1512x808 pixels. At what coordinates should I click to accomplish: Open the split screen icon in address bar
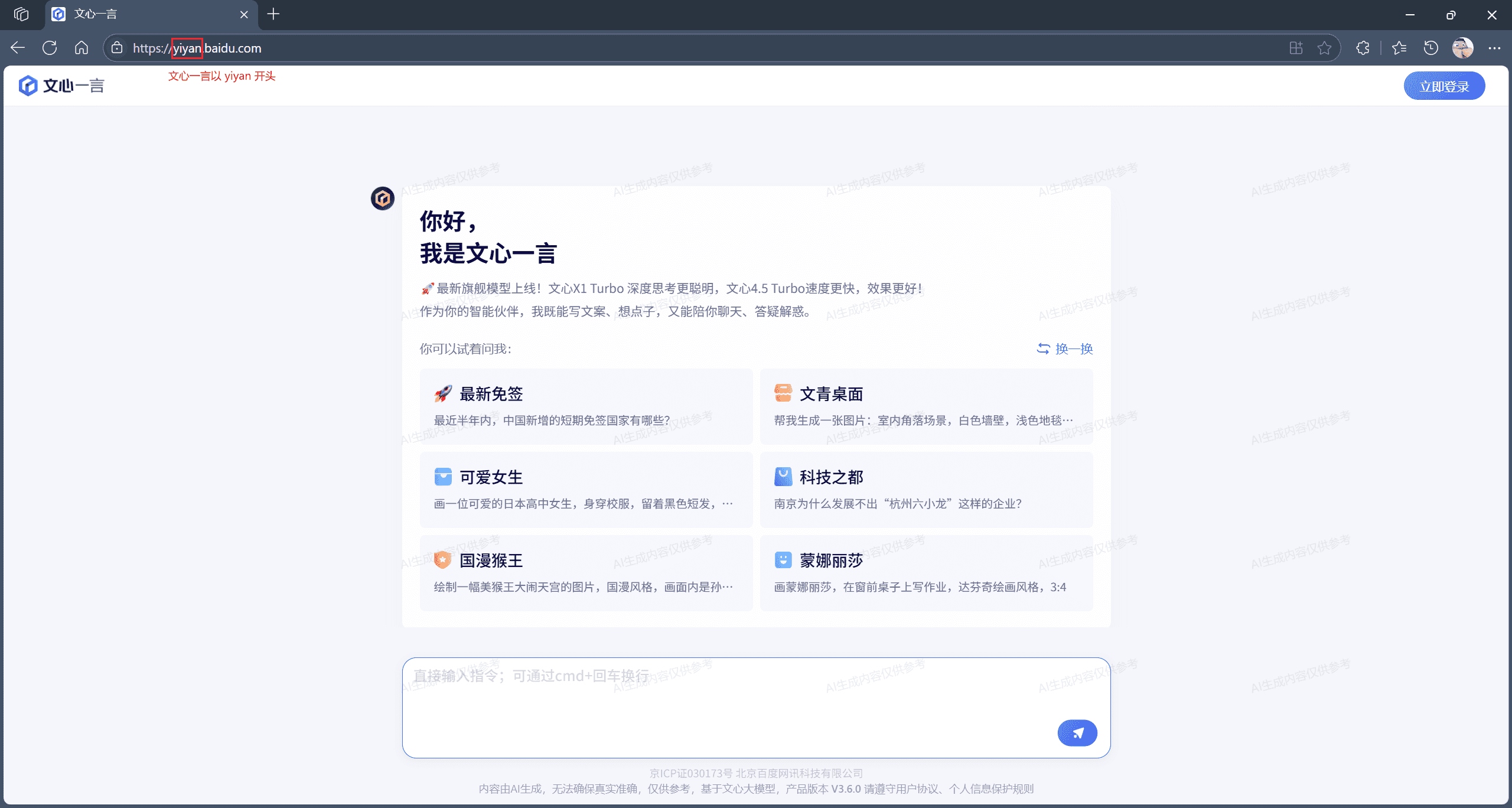(1296, 48)
